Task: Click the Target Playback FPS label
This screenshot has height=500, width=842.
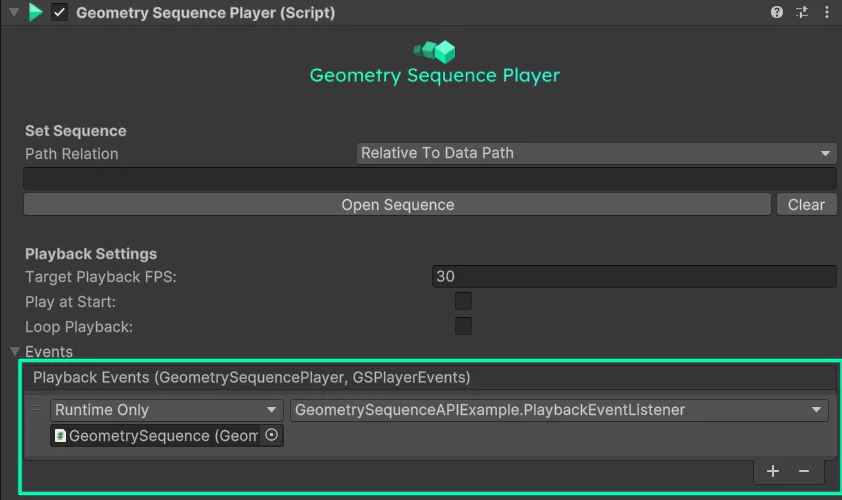Action: tap(100, 277)
